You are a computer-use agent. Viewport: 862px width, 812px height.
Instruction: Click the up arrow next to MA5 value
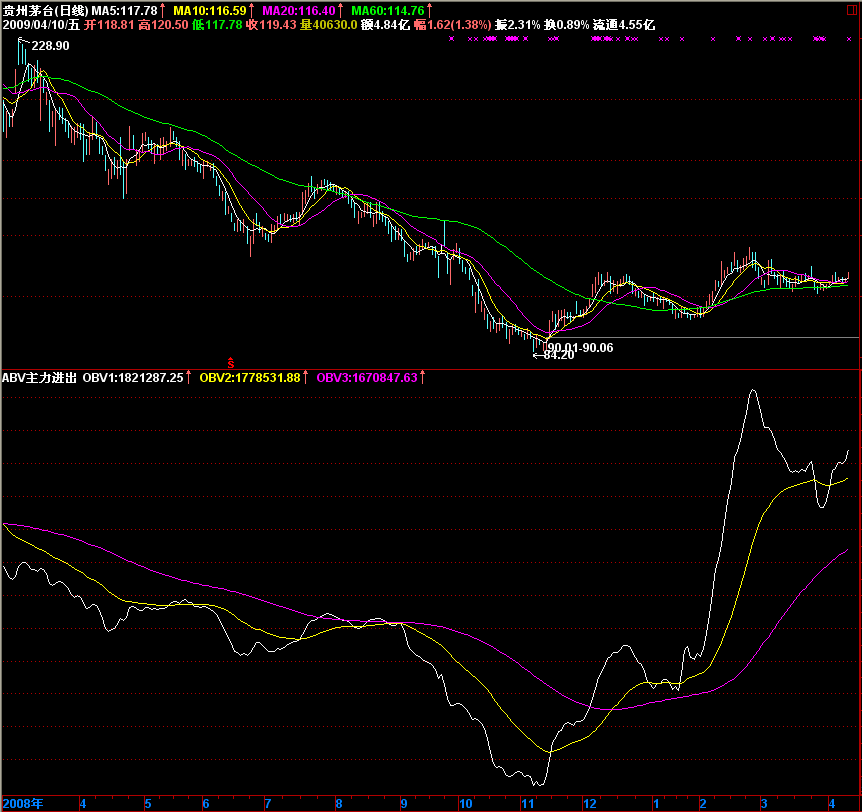164,10
